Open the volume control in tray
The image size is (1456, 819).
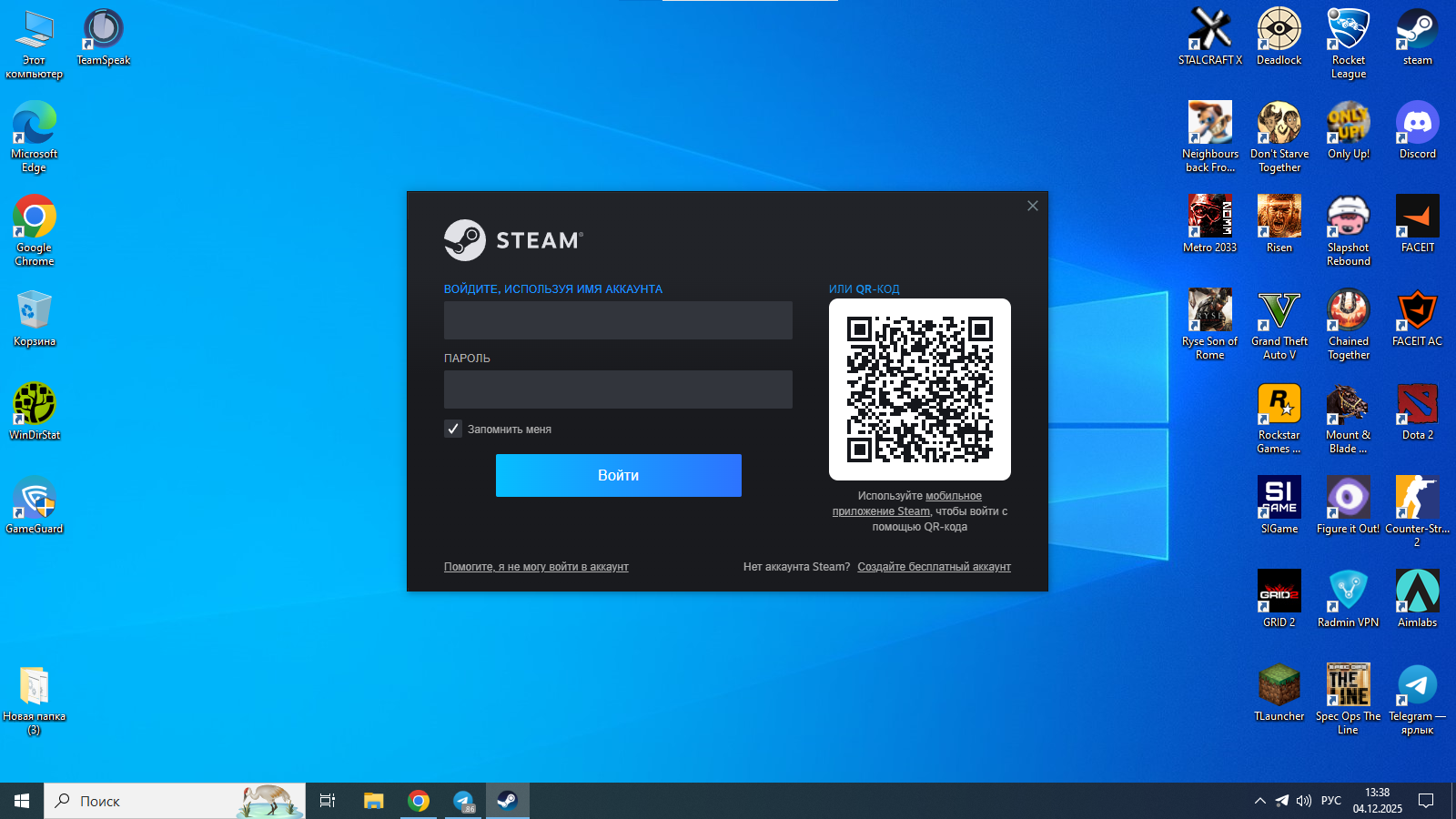coord(1304,801)
